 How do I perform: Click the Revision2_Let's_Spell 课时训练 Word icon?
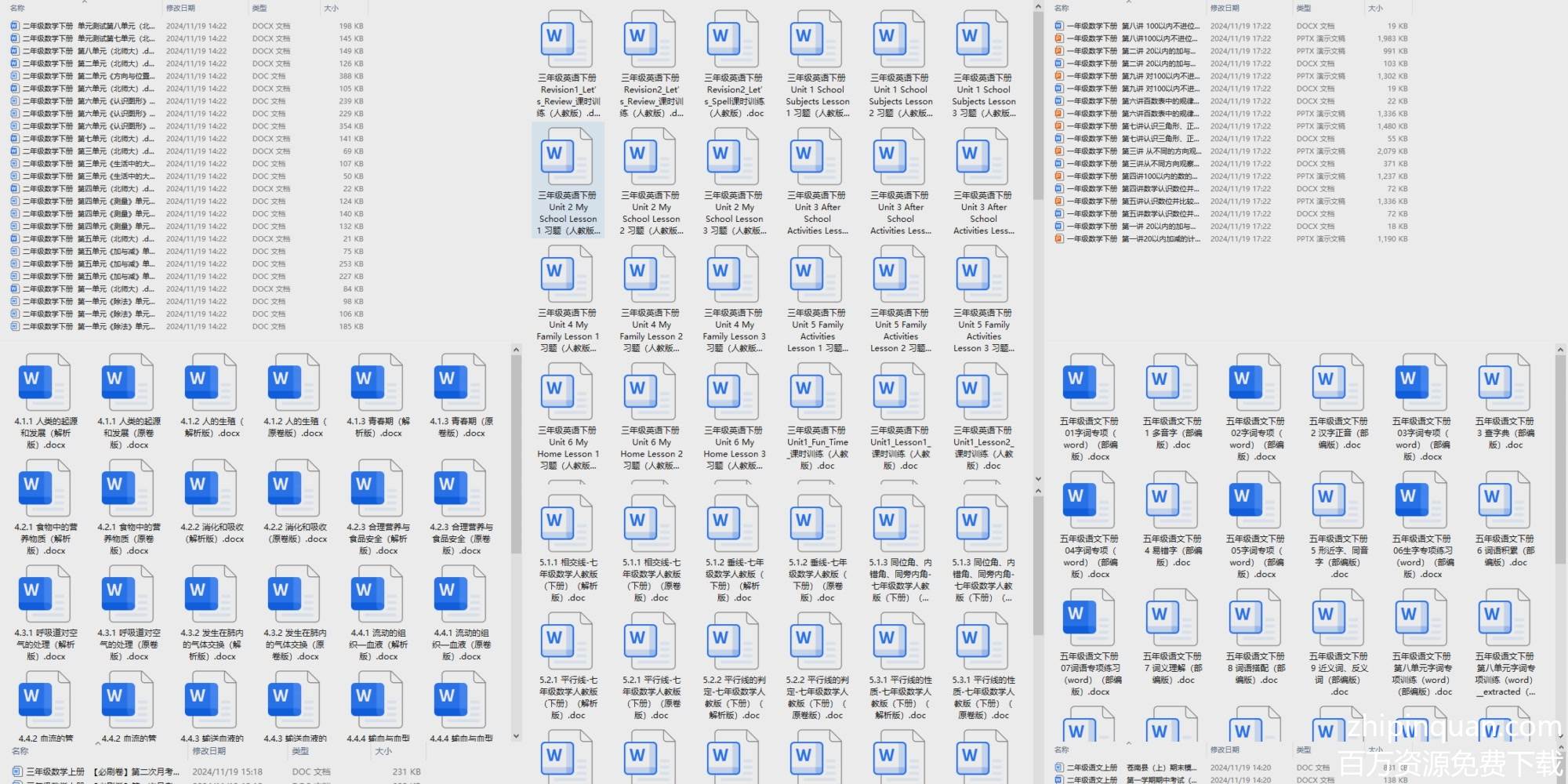coord(733,39)
